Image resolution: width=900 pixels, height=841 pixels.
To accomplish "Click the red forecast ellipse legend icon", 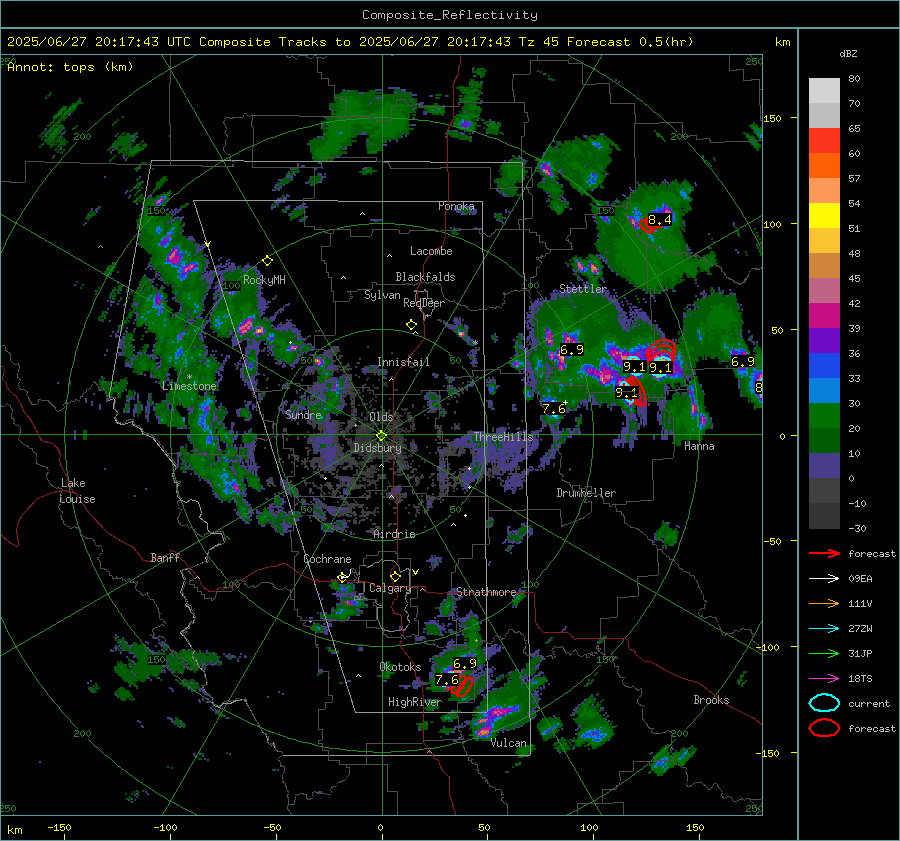I will coord(824,728).
